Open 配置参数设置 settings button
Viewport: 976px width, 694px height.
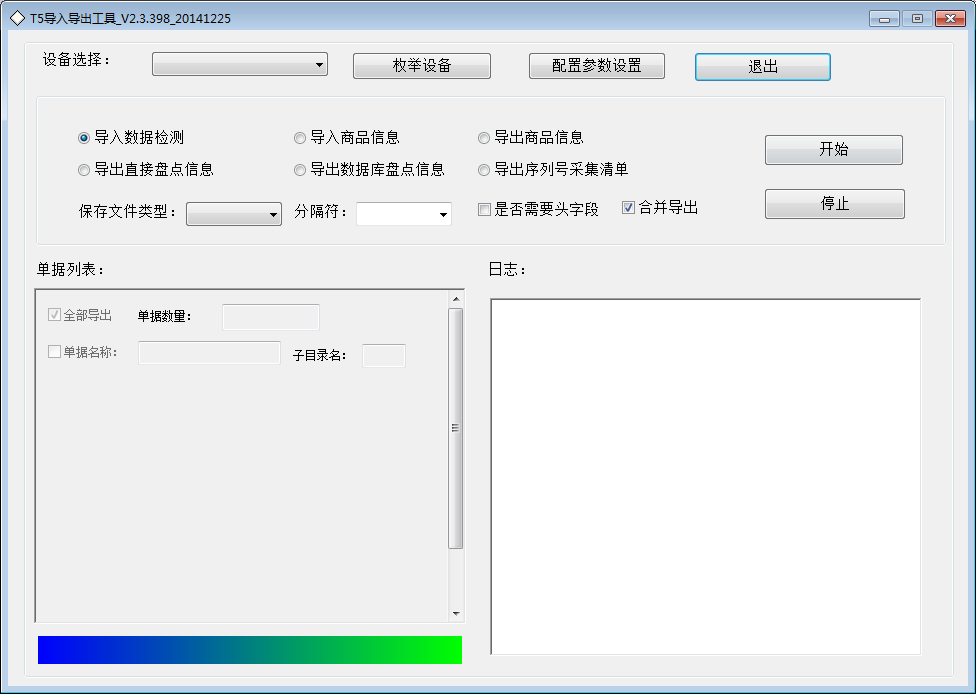tap(596, 66)
